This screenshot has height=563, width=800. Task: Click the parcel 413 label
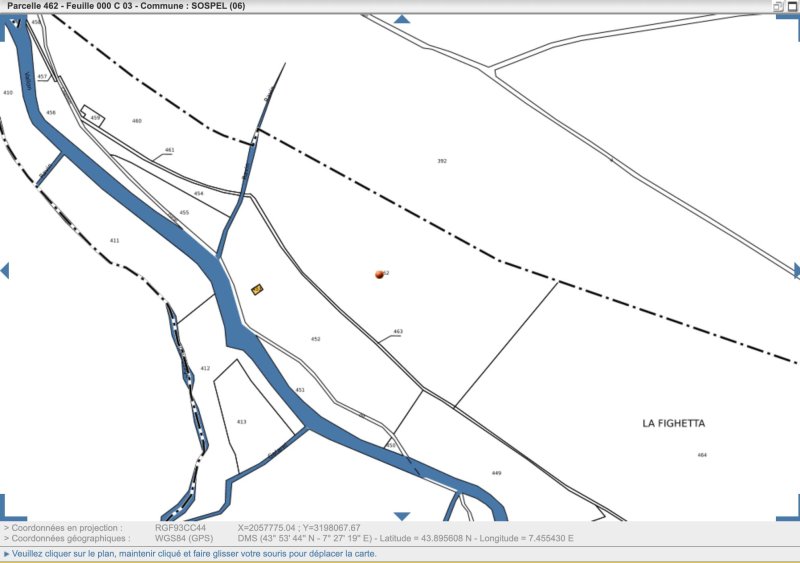[x=241, y=422]
